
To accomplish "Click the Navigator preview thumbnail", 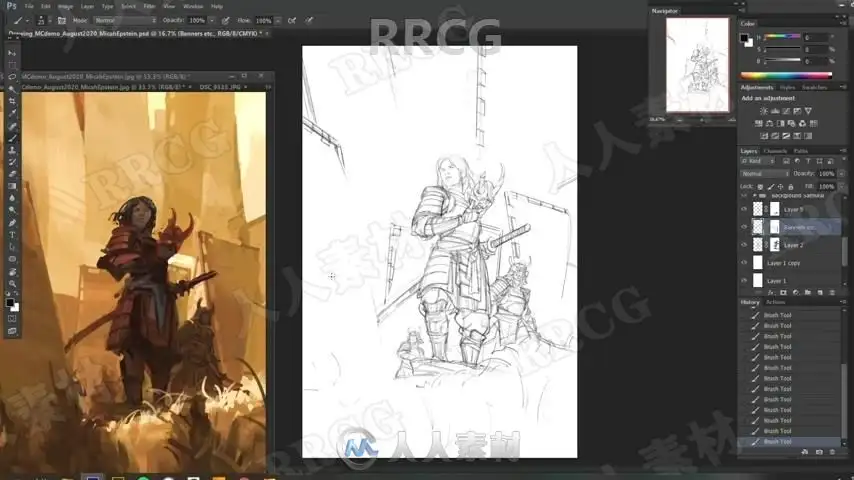I will point(697,65).
